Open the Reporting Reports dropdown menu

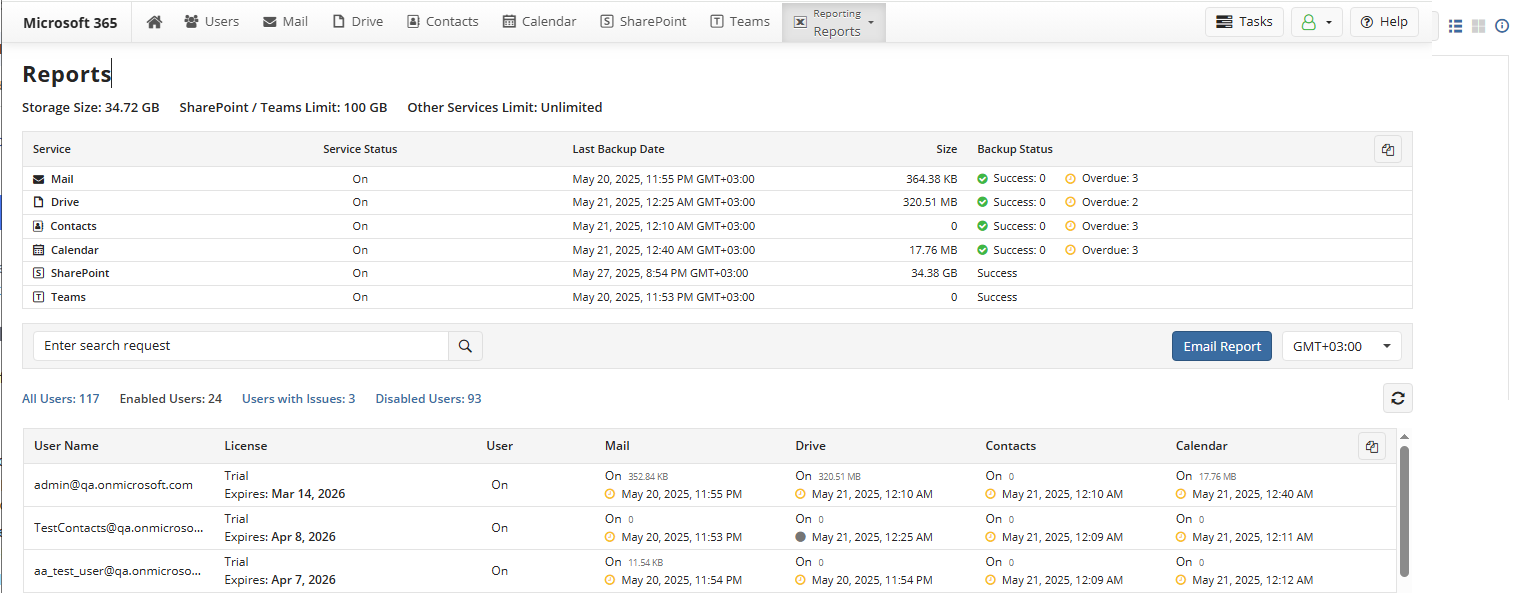(833, 22)
